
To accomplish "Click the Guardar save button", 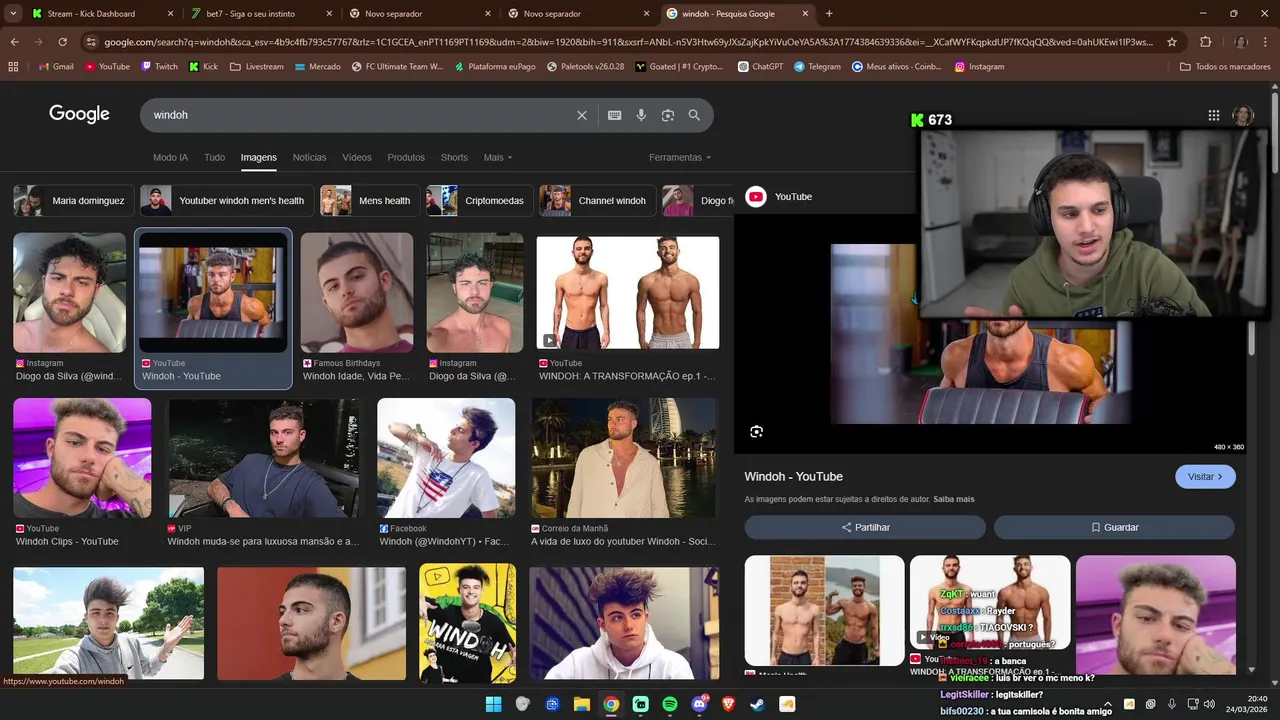I will (1114, 527).
